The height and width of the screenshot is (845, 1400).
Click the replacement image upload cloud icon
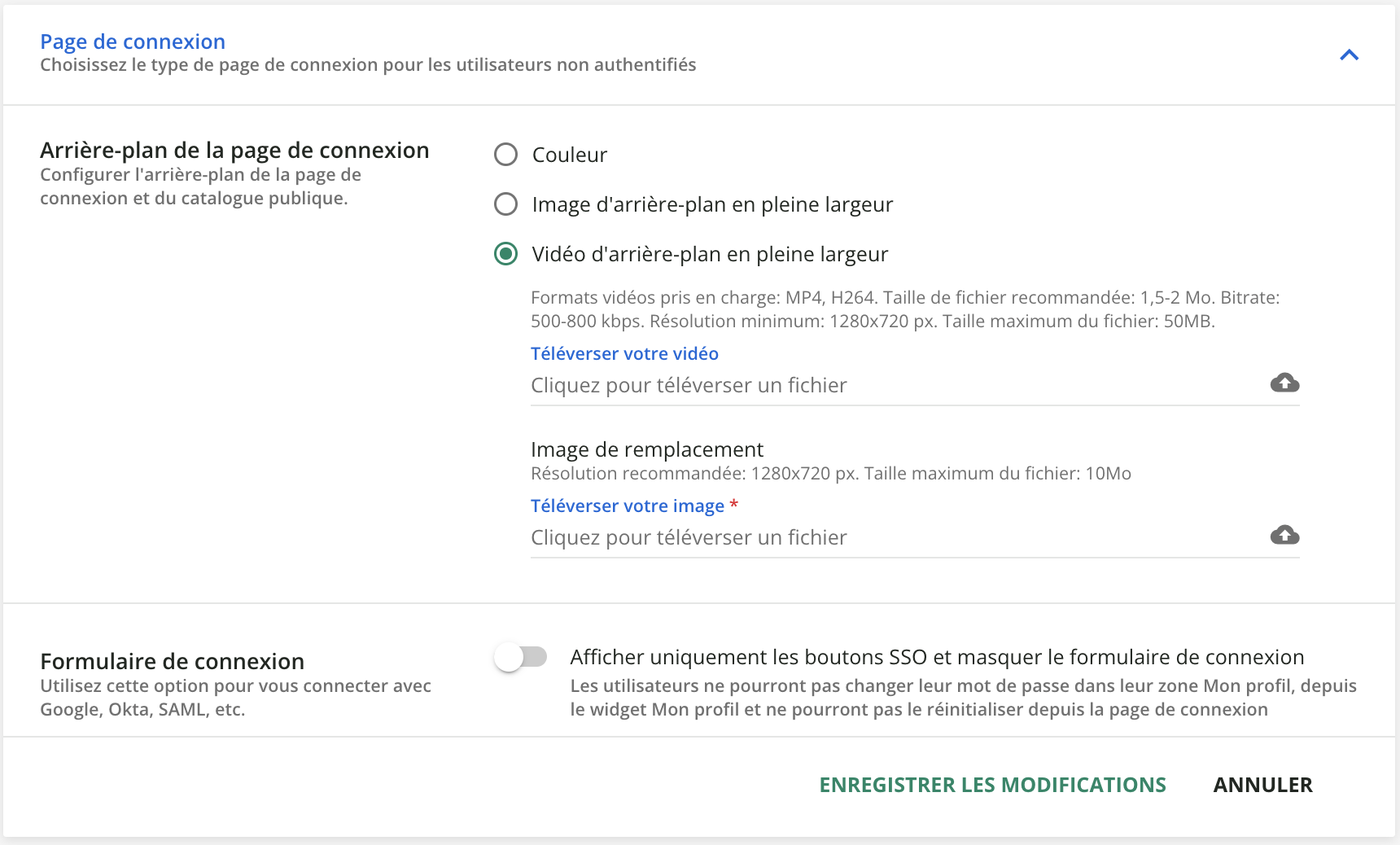pos(1284,535)
